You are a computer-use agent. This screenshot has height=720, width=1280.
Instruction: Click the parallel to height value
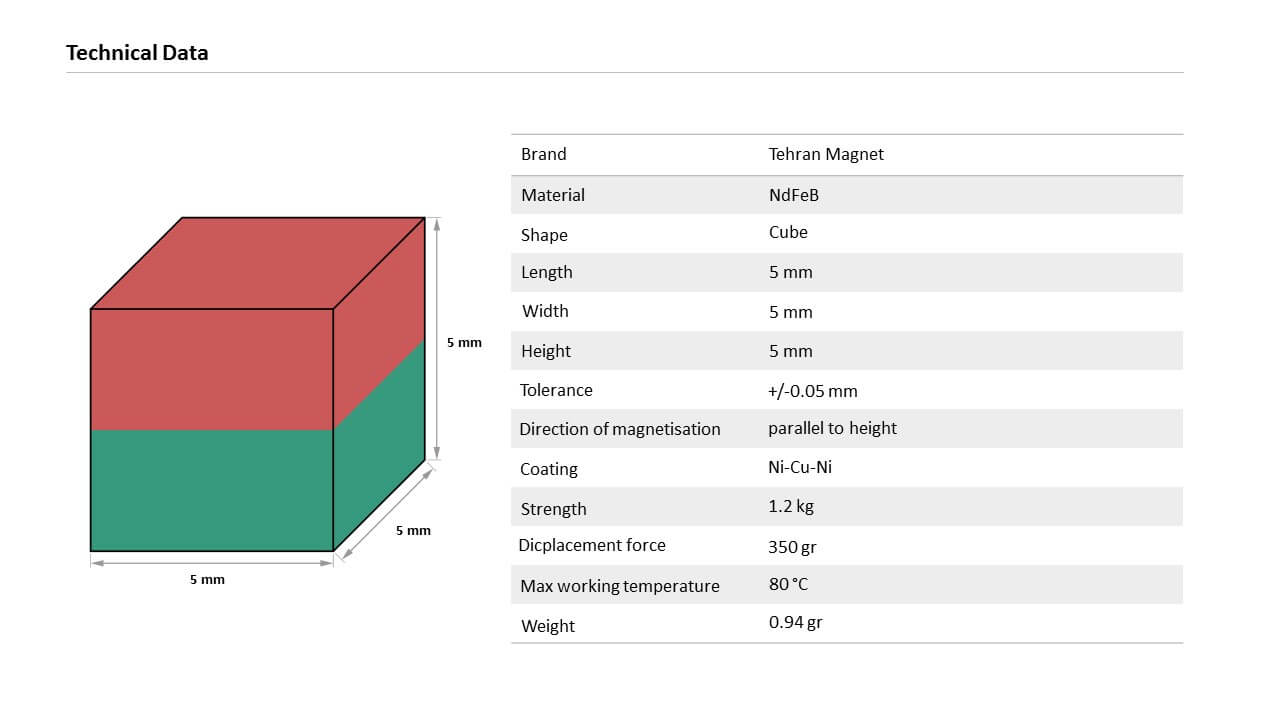tap(832, 428)
